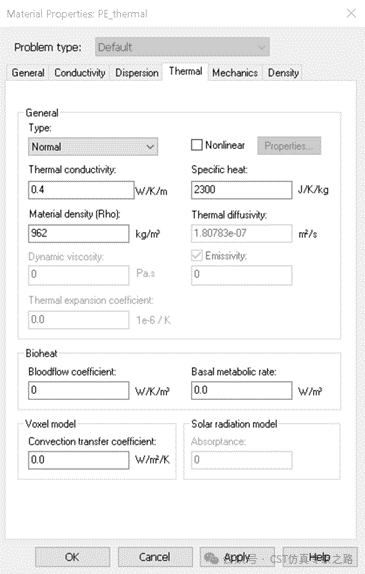
Task: Switch to the General tab
Action: point(28,72)
